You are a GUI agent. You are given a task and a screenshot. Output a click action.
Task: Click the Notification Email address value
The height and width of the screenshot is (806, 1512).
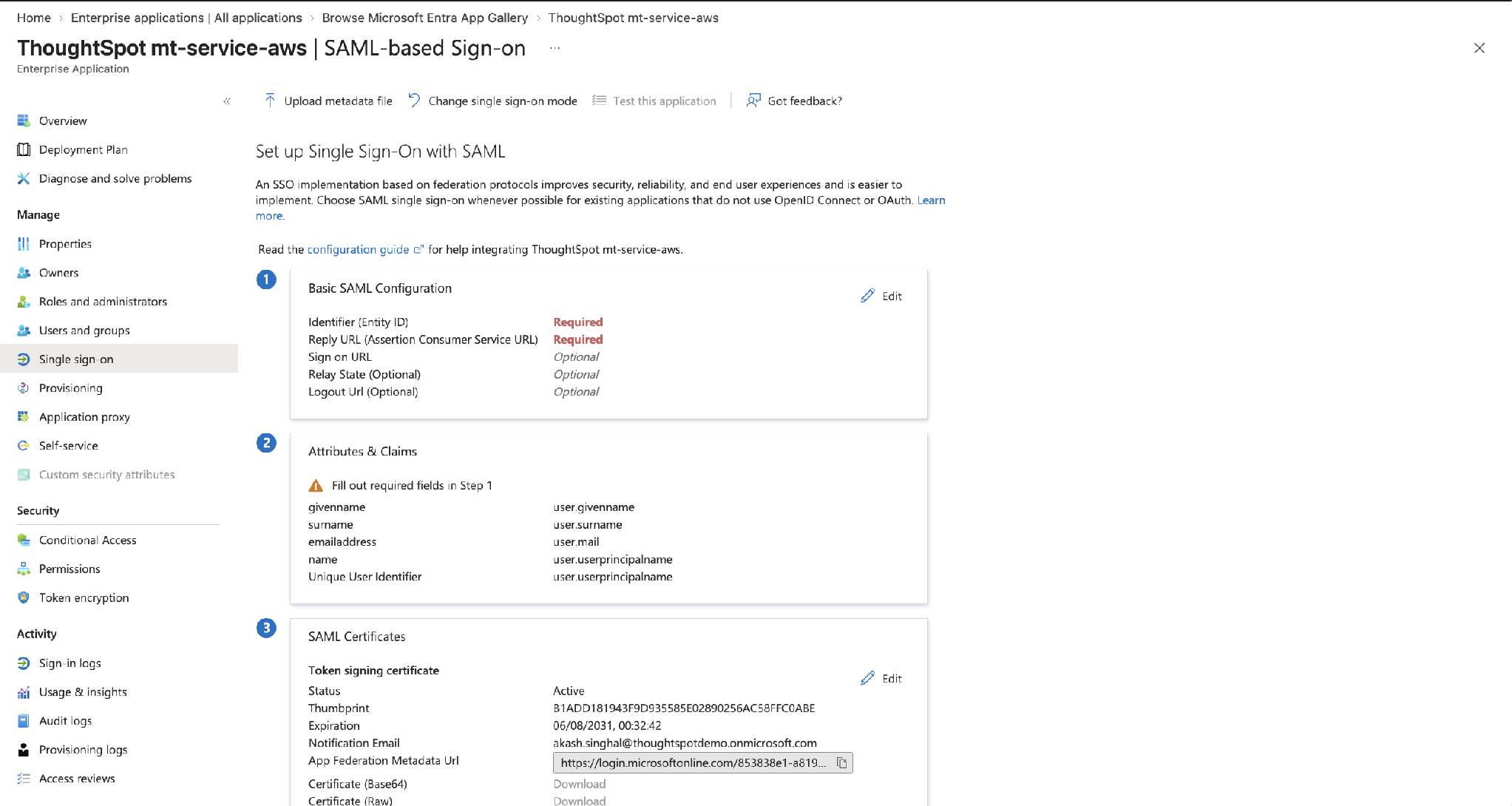pyautogui.click(x=685, y=742)
